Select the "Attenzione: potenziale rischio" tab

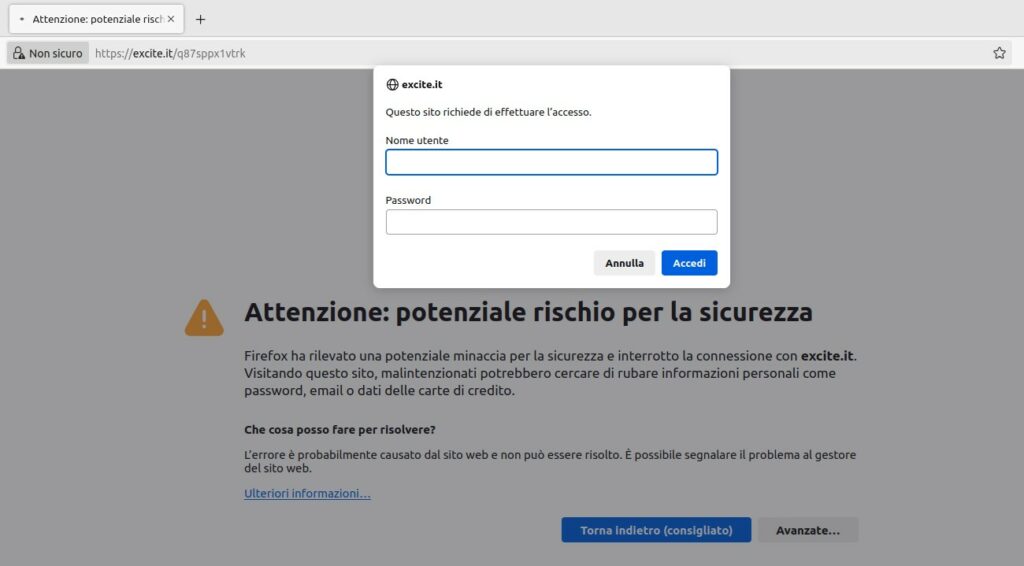(x=96, y=19)
